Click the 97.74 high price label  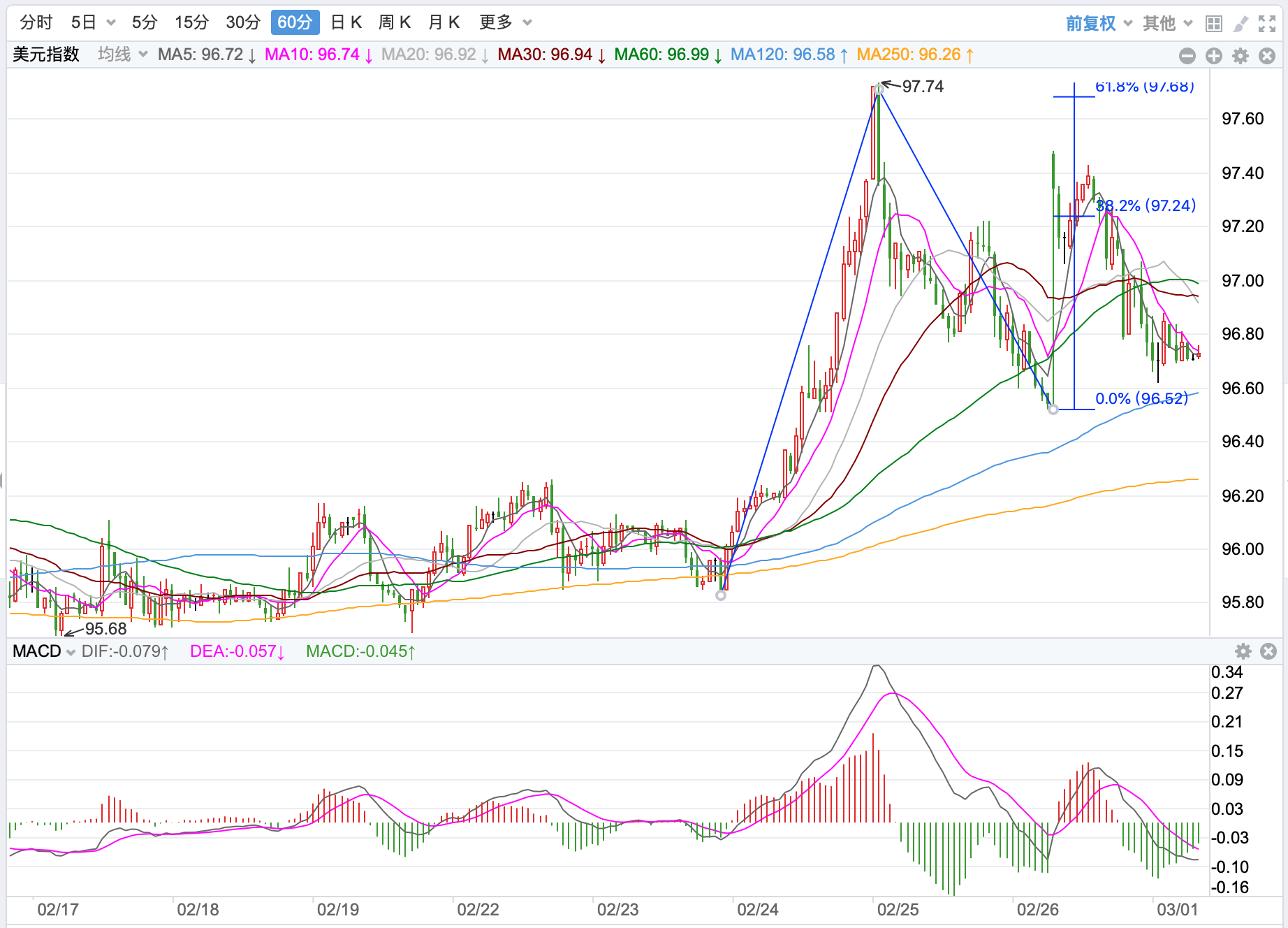point(923,87)
